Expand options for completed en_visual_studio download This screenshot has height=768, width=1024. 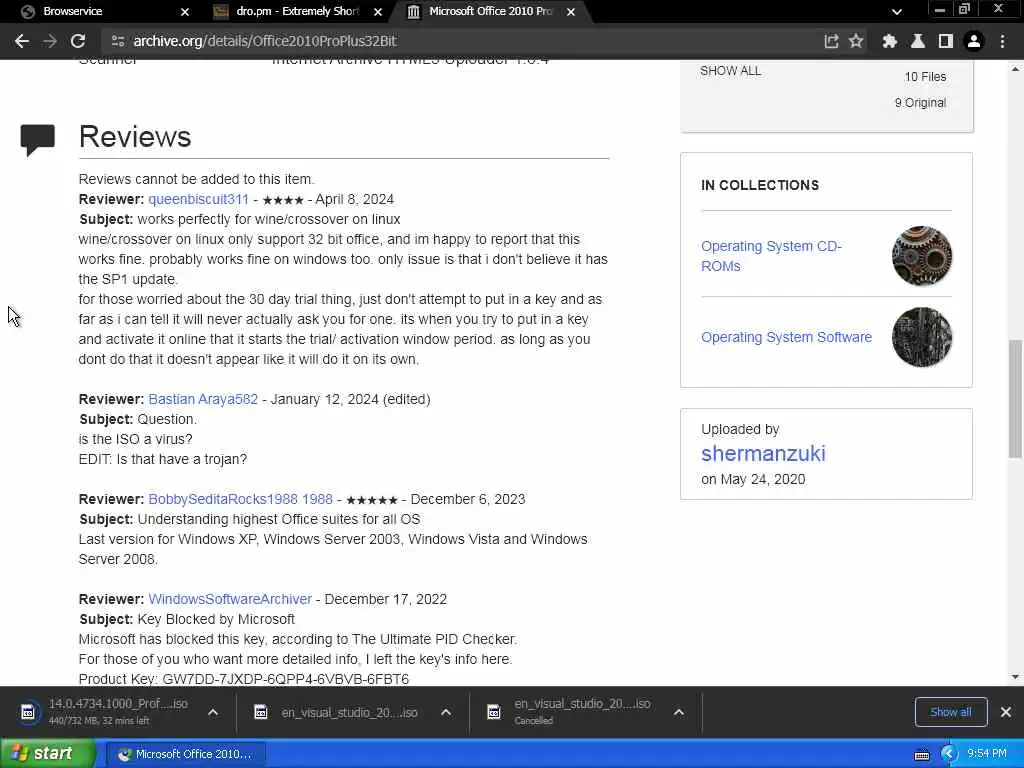(446, 712)
